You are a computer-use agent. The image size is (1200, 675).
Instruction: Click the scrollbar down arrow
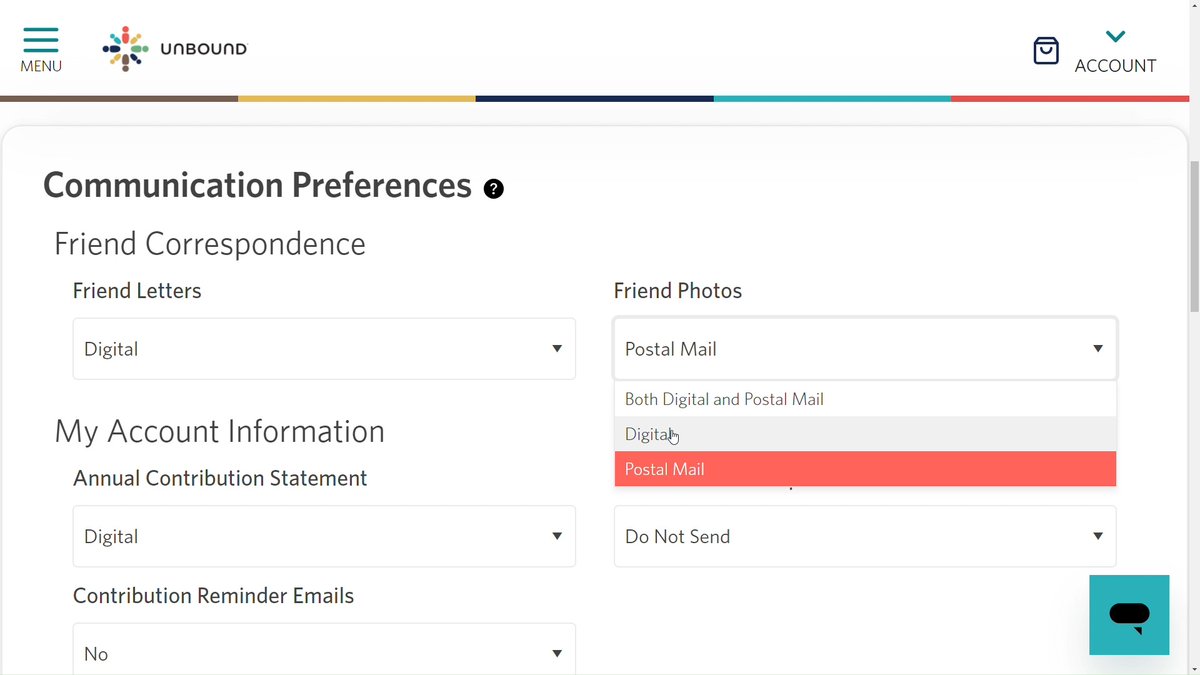(1194, 668)
